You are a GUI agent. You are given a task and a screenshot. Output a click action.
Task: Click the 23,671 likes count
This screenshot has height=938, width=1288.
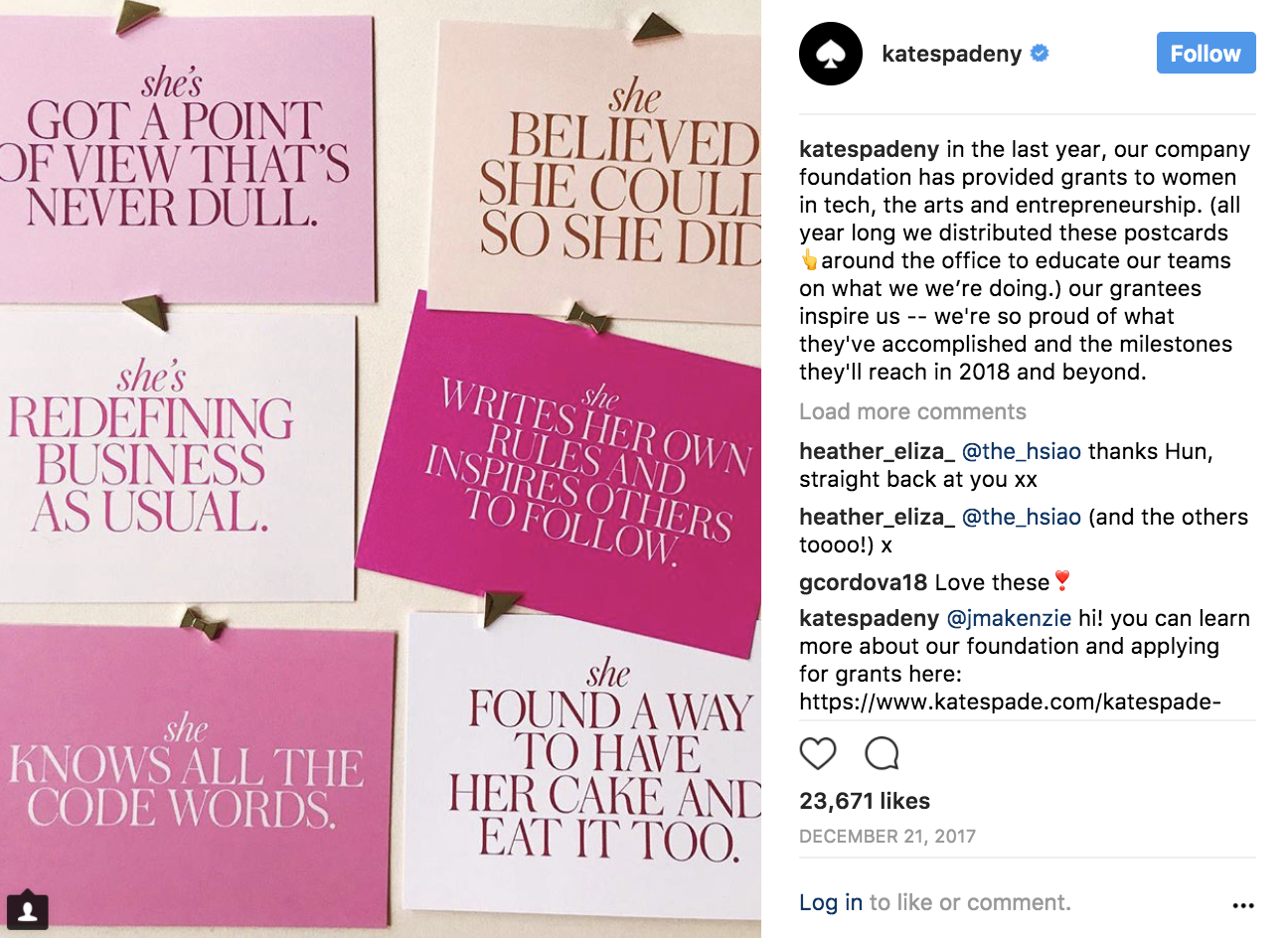pos(865,801)
